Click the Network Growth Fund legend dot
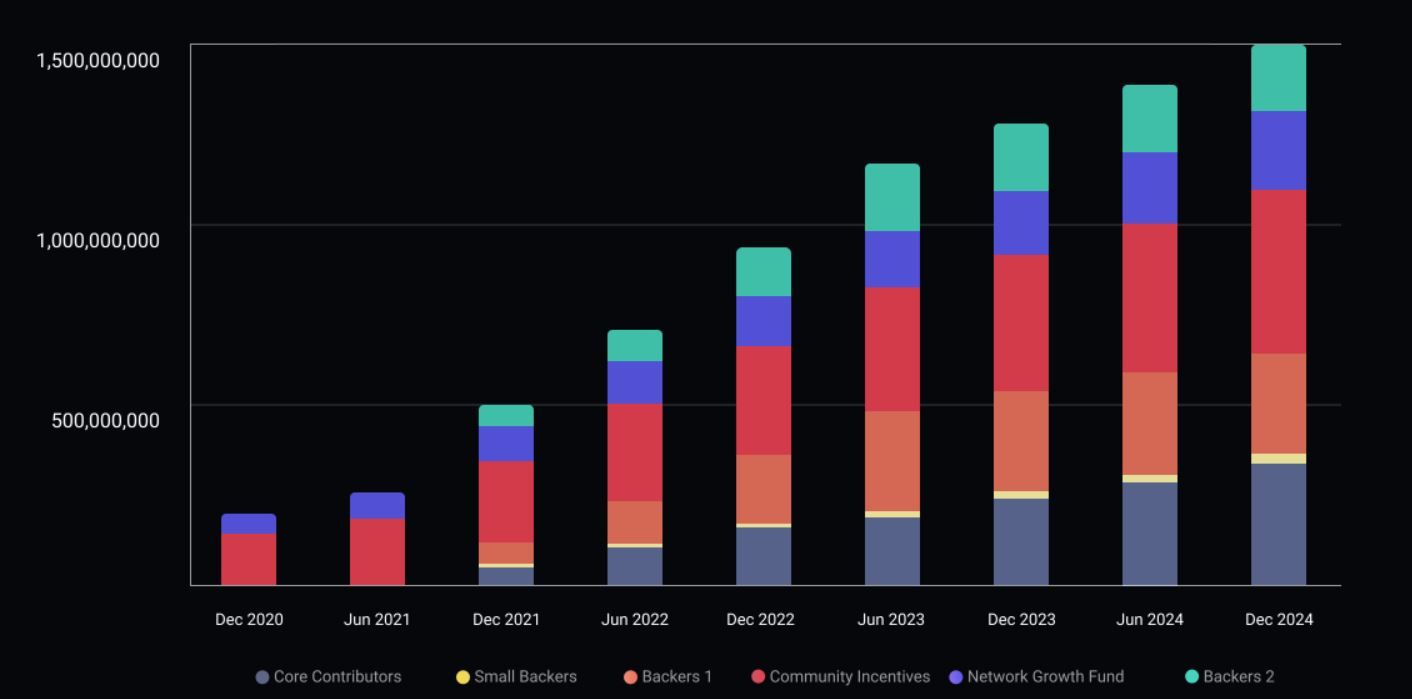Viewport: 1412px width, 699px height. 956,677
